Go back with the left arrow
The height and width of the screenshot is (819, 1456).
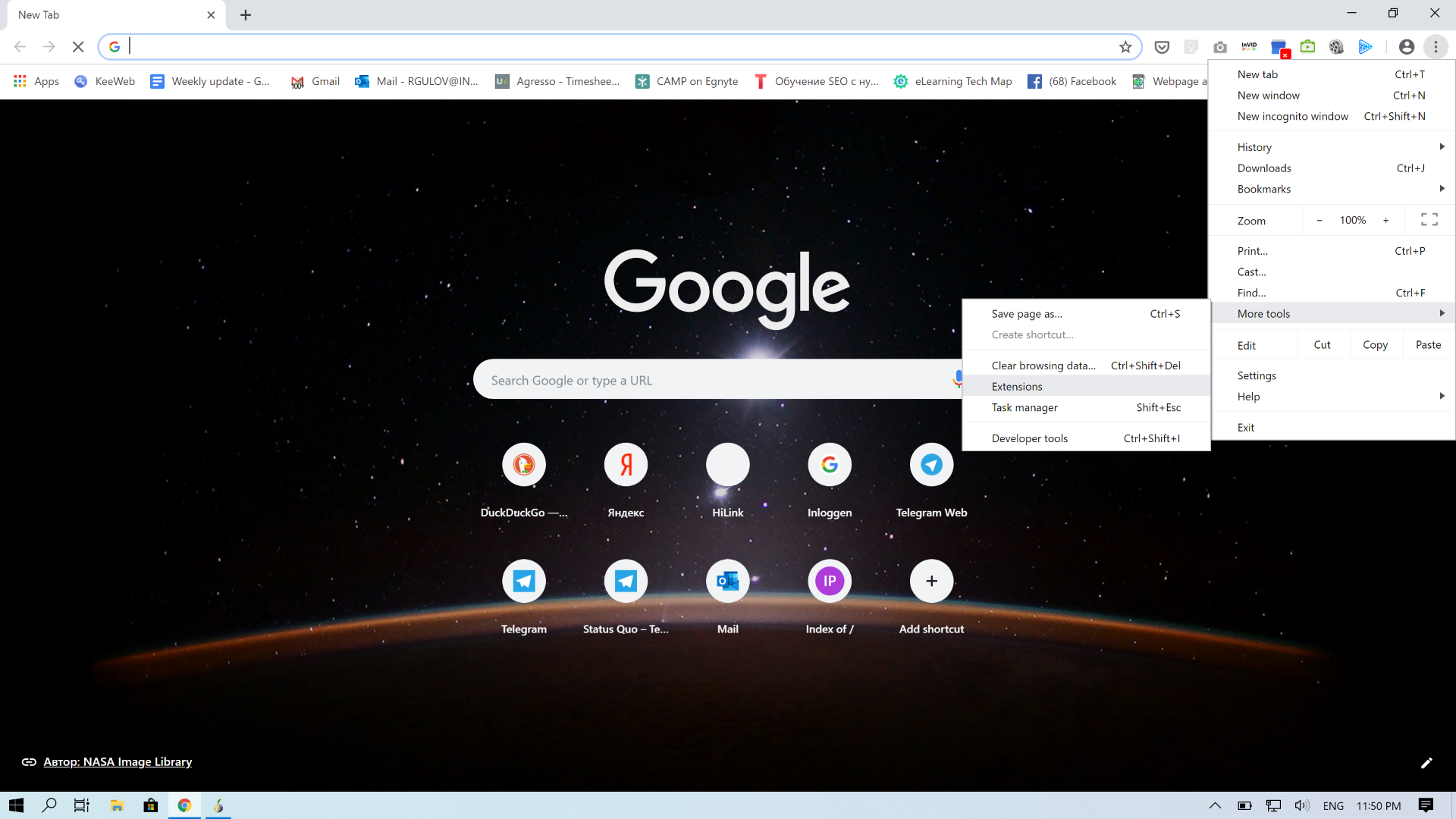pos(20,47)
